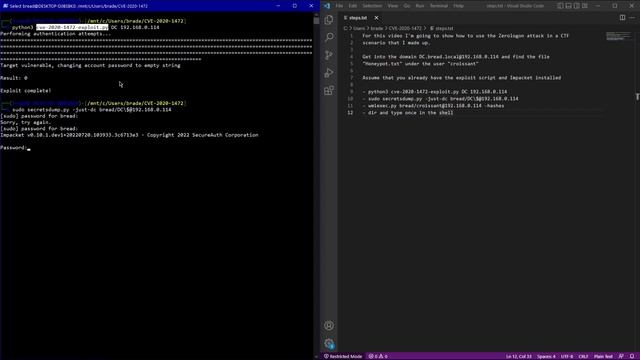
Task: Click the editor minimap preview
Action: coord(618,36)
